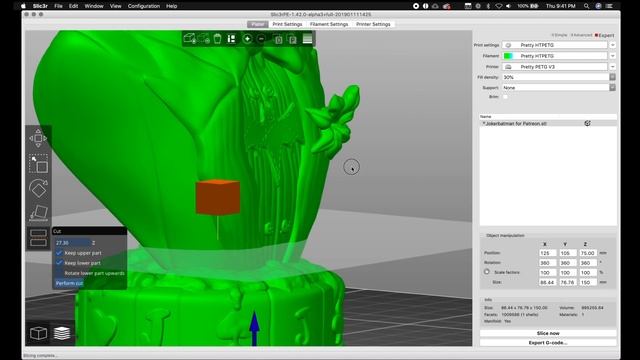Toggle Keep upper part checkbox
The height and width of the screenshot is (360, 640).
click(x=59, y=253)
